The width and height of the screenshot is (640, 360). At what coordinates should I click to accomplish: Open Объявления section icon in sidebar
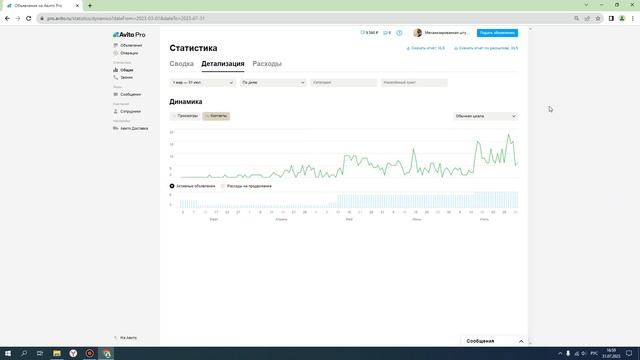pos(116,45)
